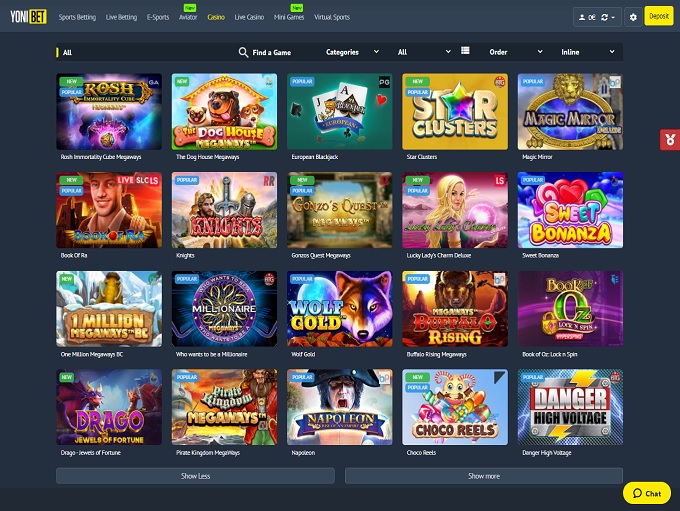Click the Show more button

coord(484,476)
